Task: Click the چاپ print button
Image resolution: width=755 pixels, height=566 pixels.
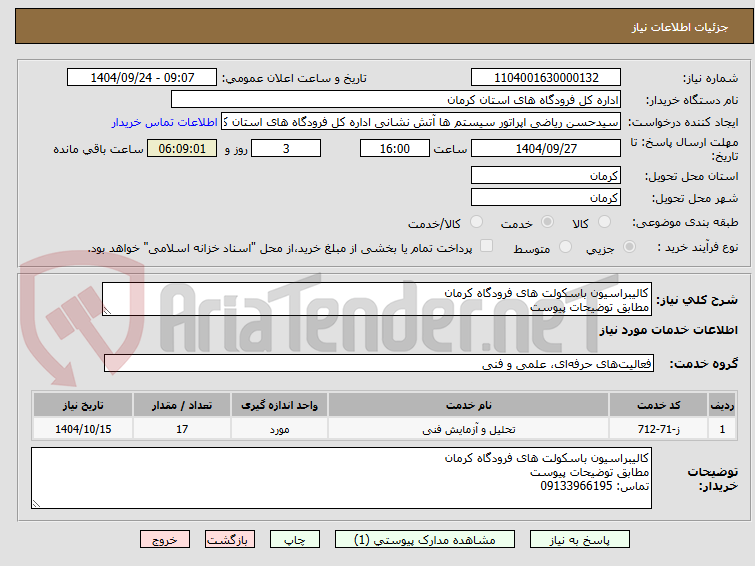Action: point(295,540)
